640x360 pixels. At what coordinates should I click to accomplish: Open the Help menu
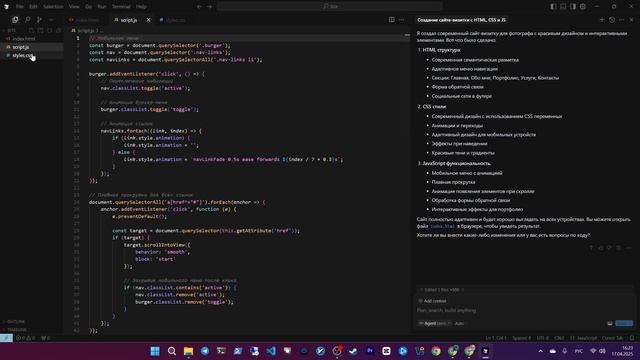click(141, 7)
